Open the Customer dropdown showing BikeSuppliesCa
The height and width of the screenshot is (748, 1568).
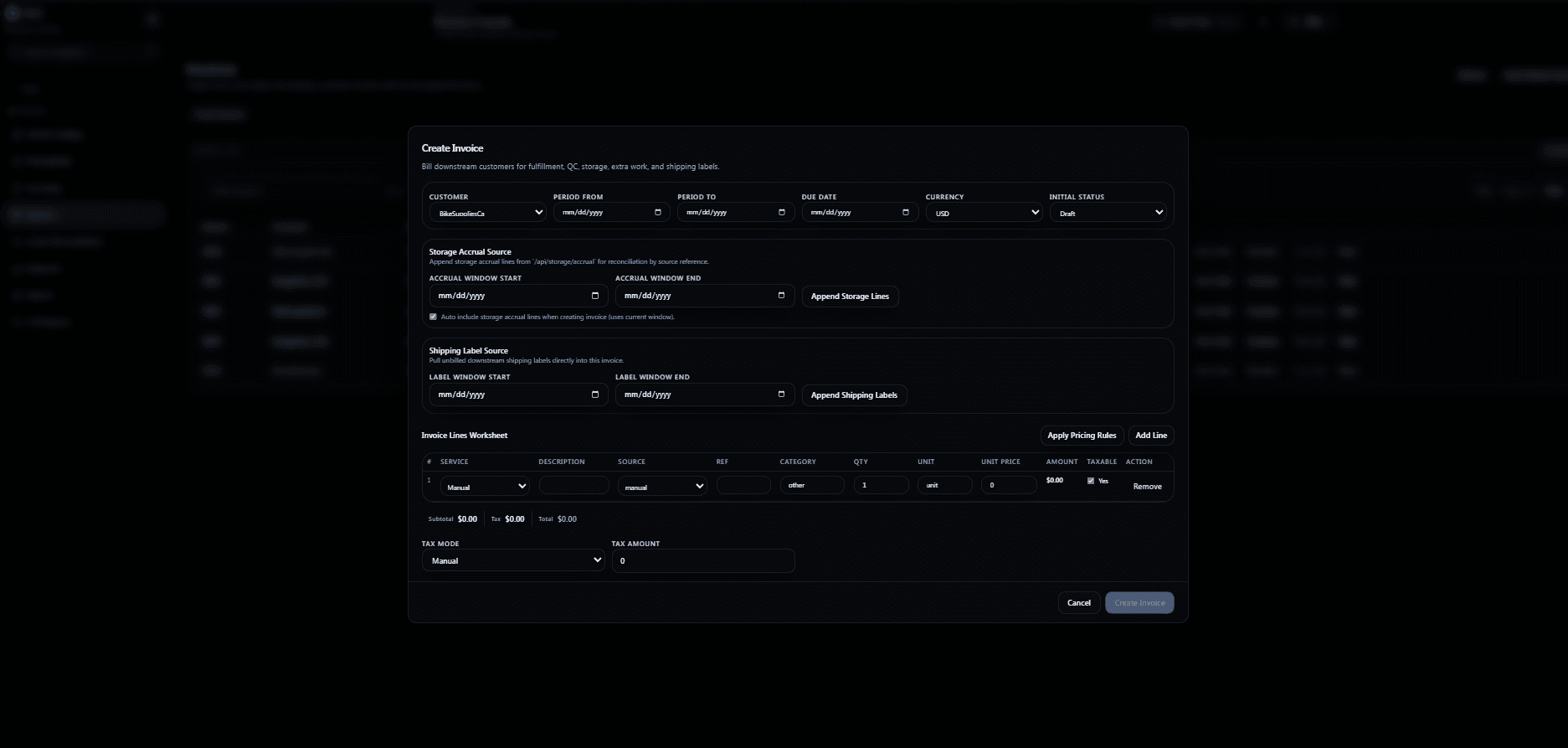pyautogui.click(x=488, y=213)
